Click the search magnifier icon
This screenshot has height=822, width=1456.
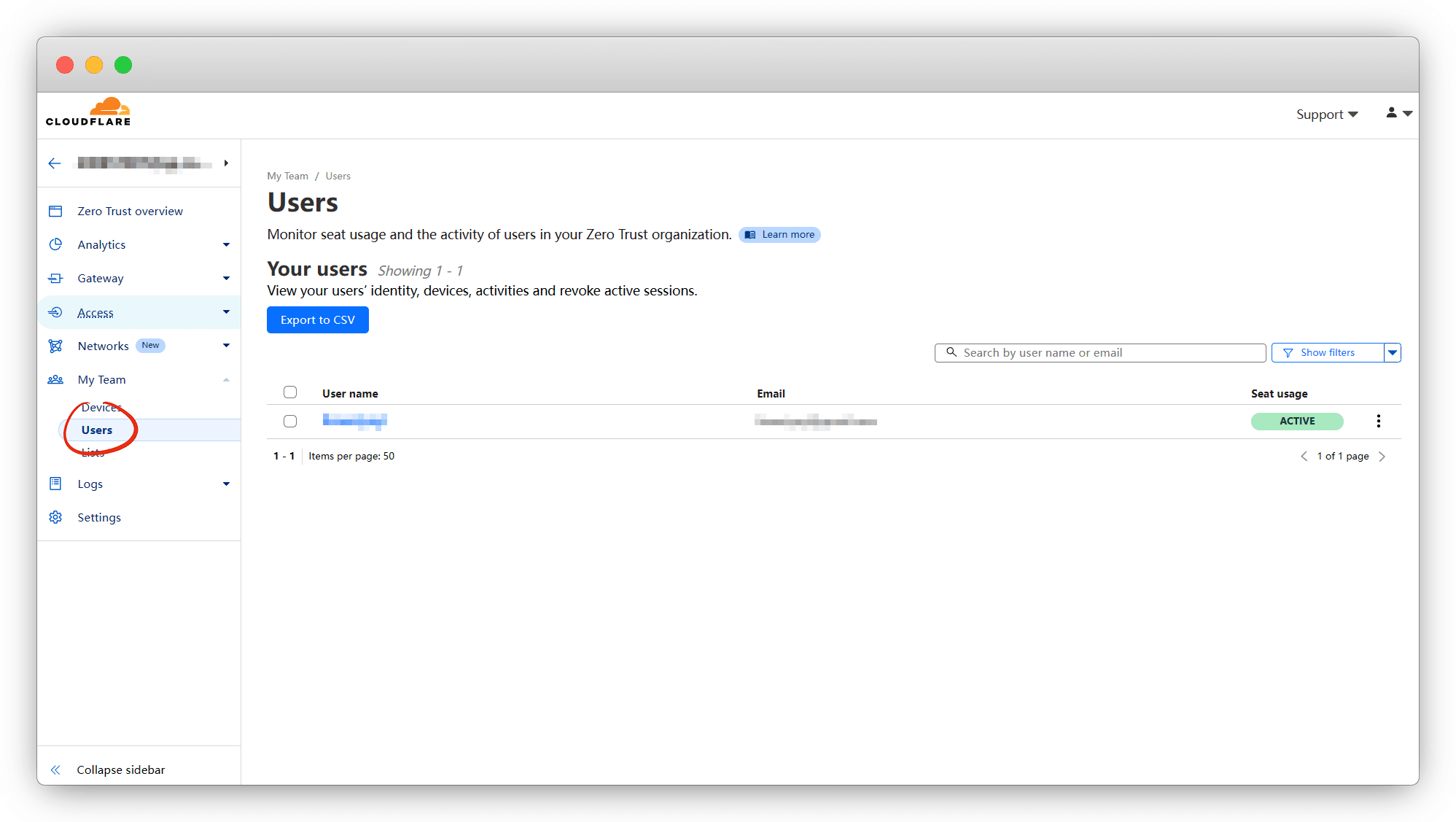pos(951,352)
